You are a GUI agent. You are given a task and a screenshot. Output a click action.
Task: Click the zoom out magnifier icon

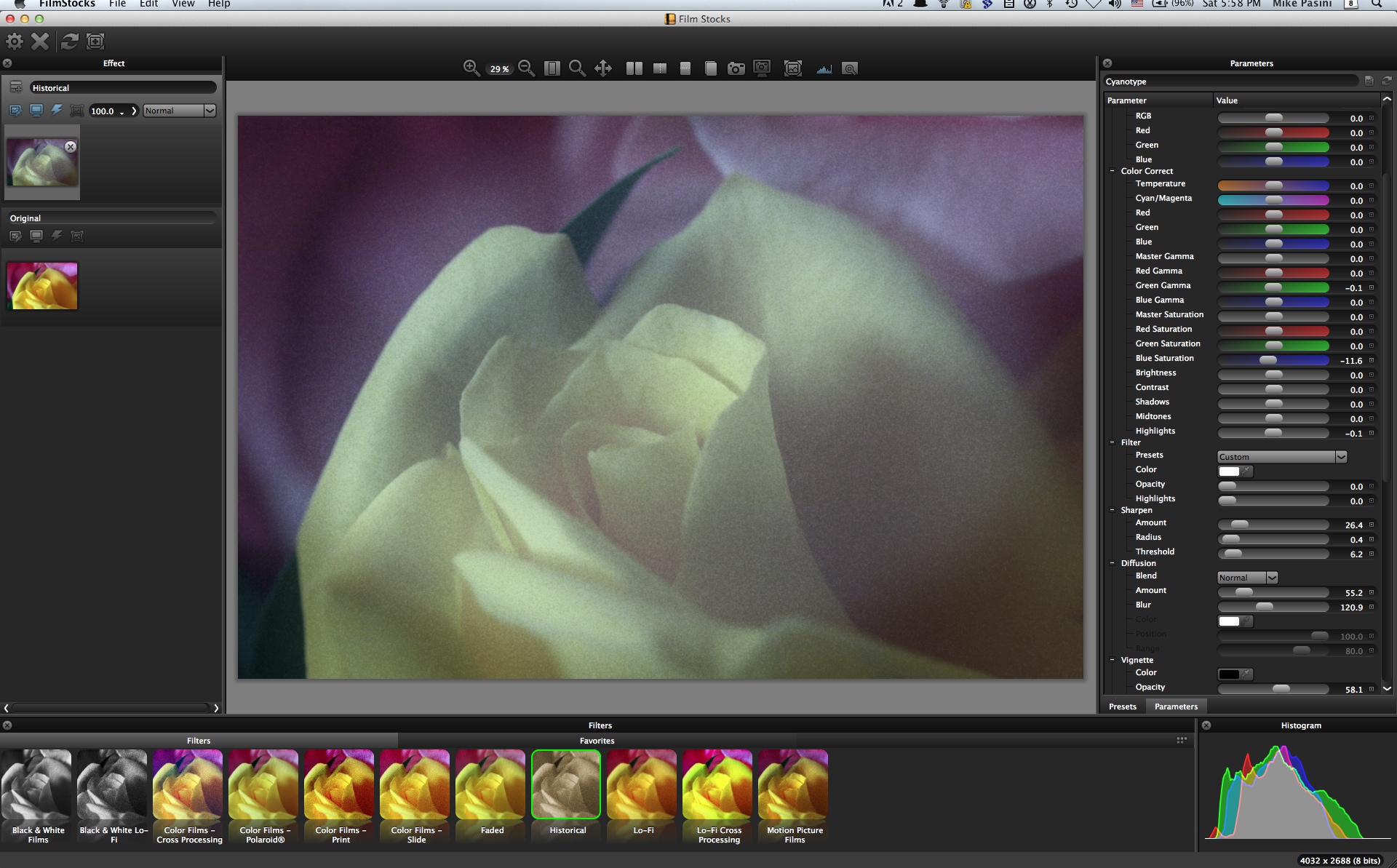coord(527,68)
